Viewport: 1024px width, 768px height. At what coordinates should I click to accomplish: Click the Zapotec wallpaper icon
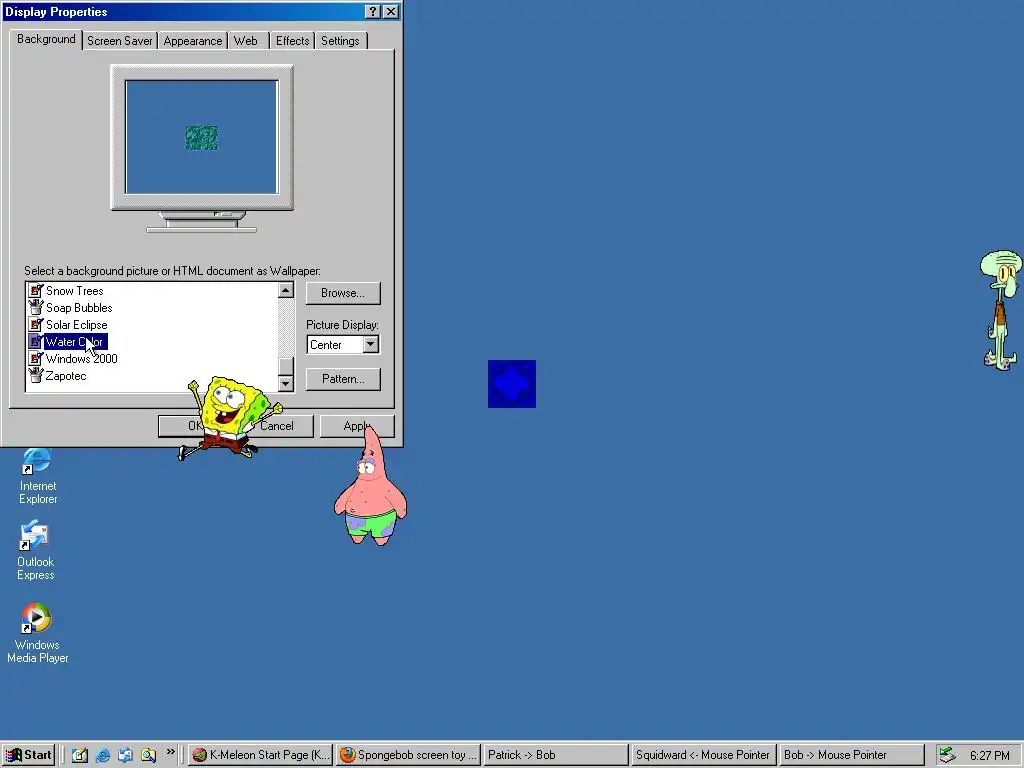click(x=36, y=376)
